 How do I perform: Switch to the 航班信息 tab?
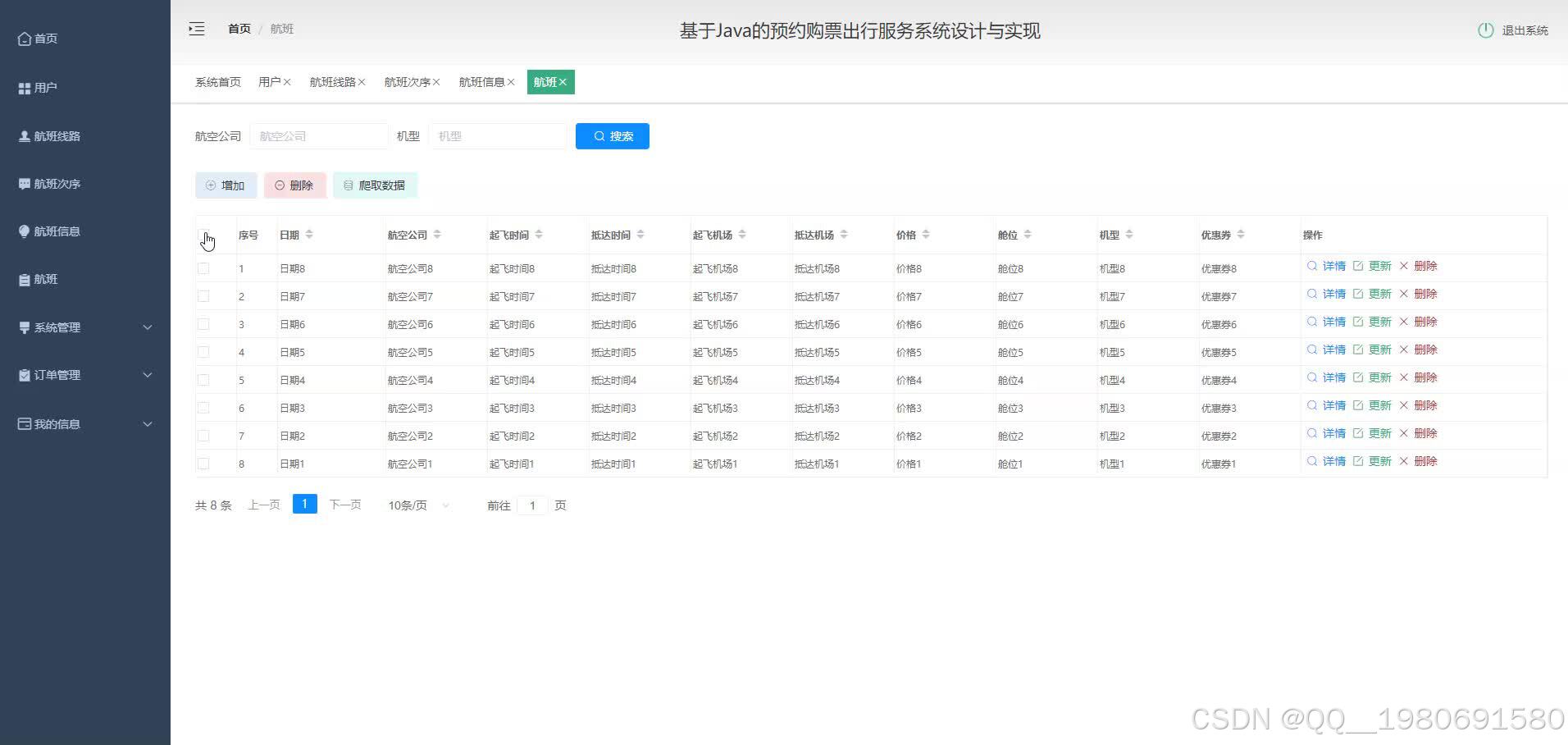[482, 81]
